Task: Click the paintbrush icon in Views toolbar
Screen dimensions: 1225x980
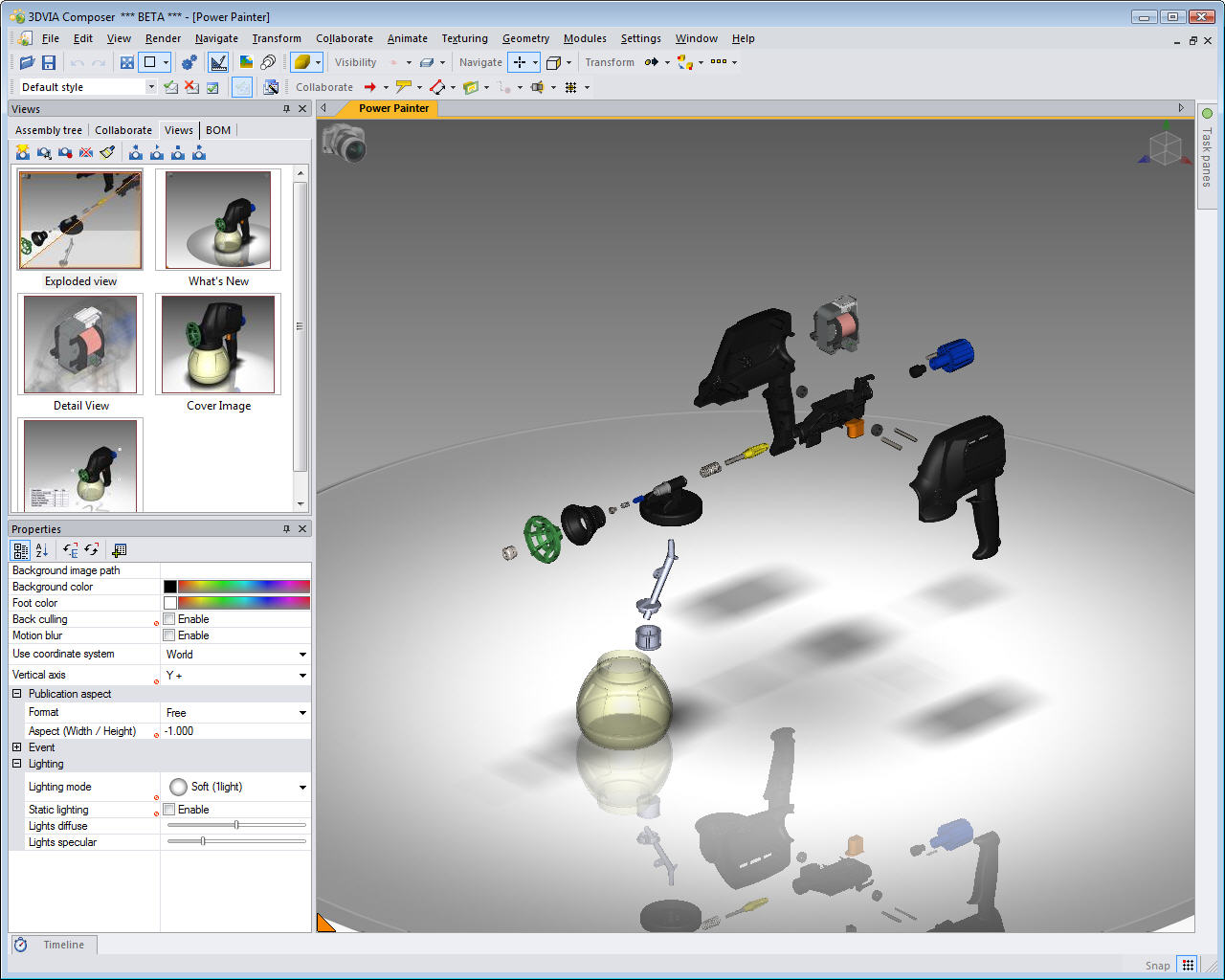Action: 107,153
